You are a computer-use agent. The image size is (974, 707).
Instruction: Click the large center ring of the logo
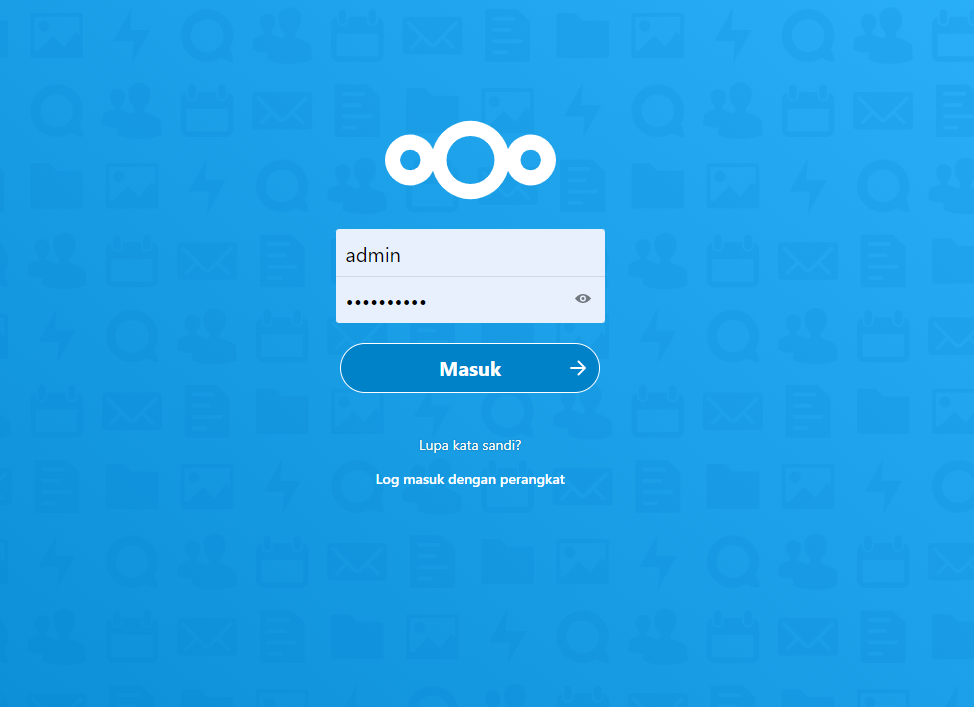point(470,160)
